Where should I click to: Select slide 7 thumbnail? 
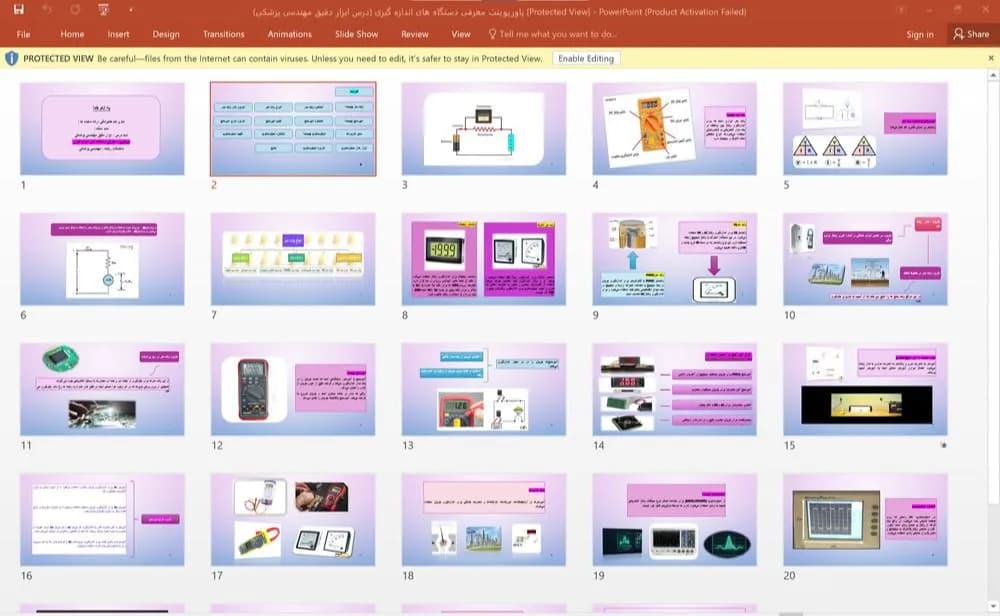[x=293, y=259]
